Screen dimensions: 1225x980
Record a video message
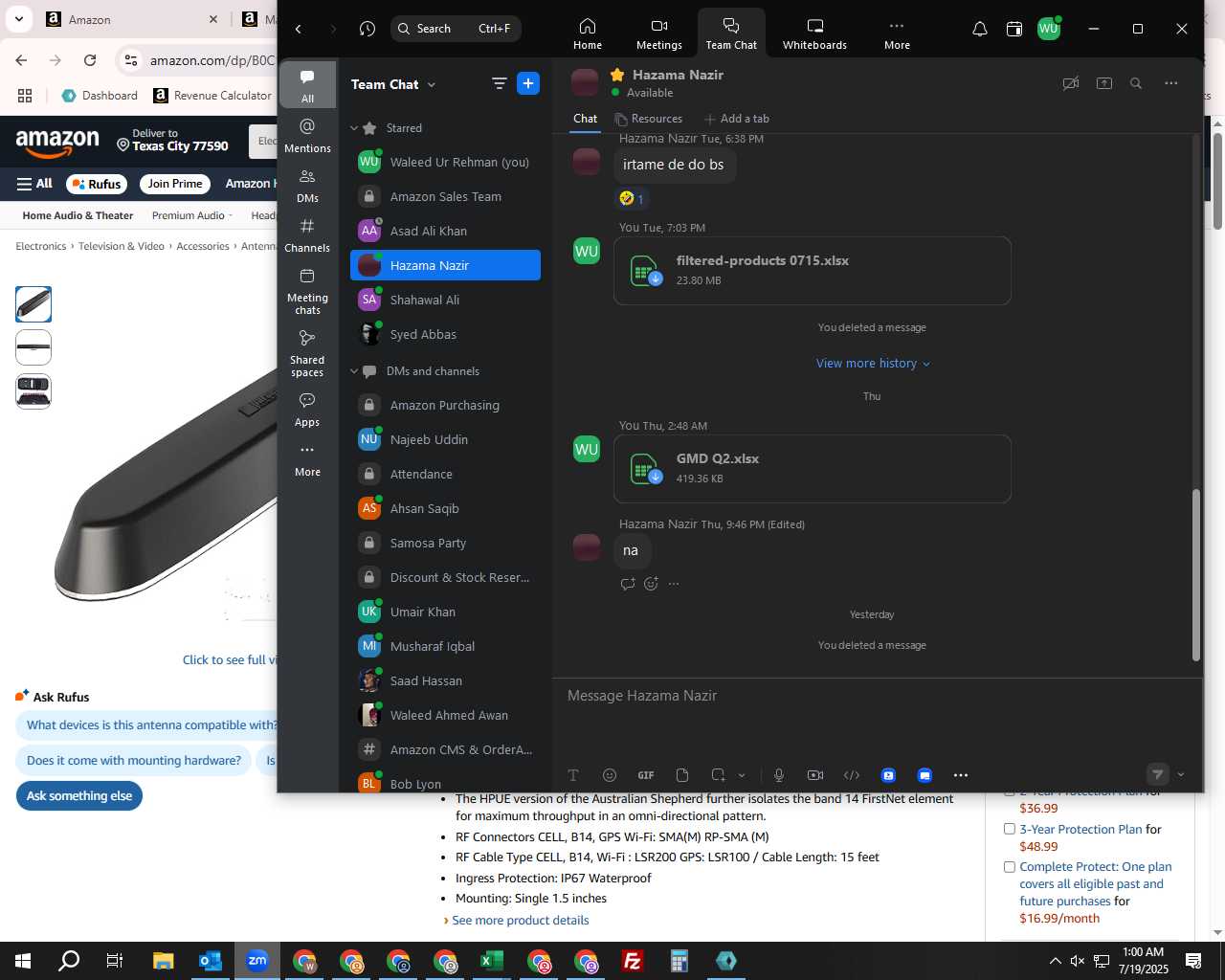point(815,775)
